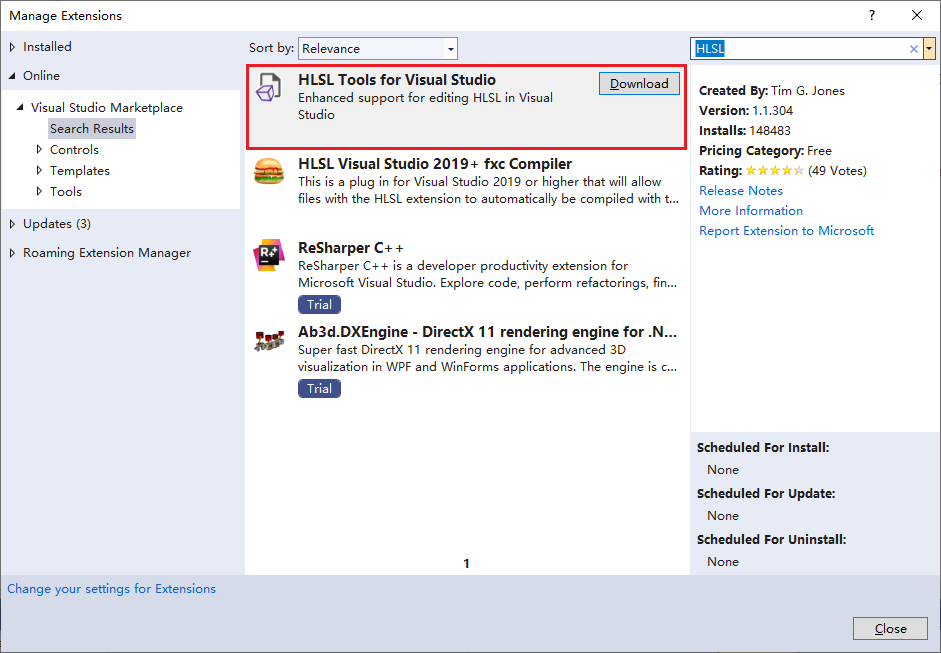Click Report Extension to Microsoft link
Viewport: 941px width, 653px height.
pyautogui.click(x=786, y=230)
